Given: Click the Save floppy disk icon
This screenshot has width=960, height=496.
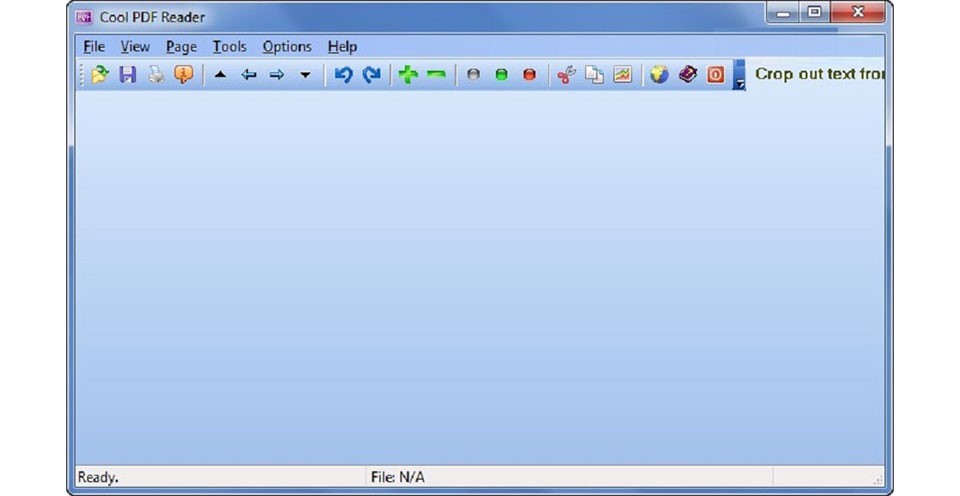Looking at the screenshot, I should [127, 75].
